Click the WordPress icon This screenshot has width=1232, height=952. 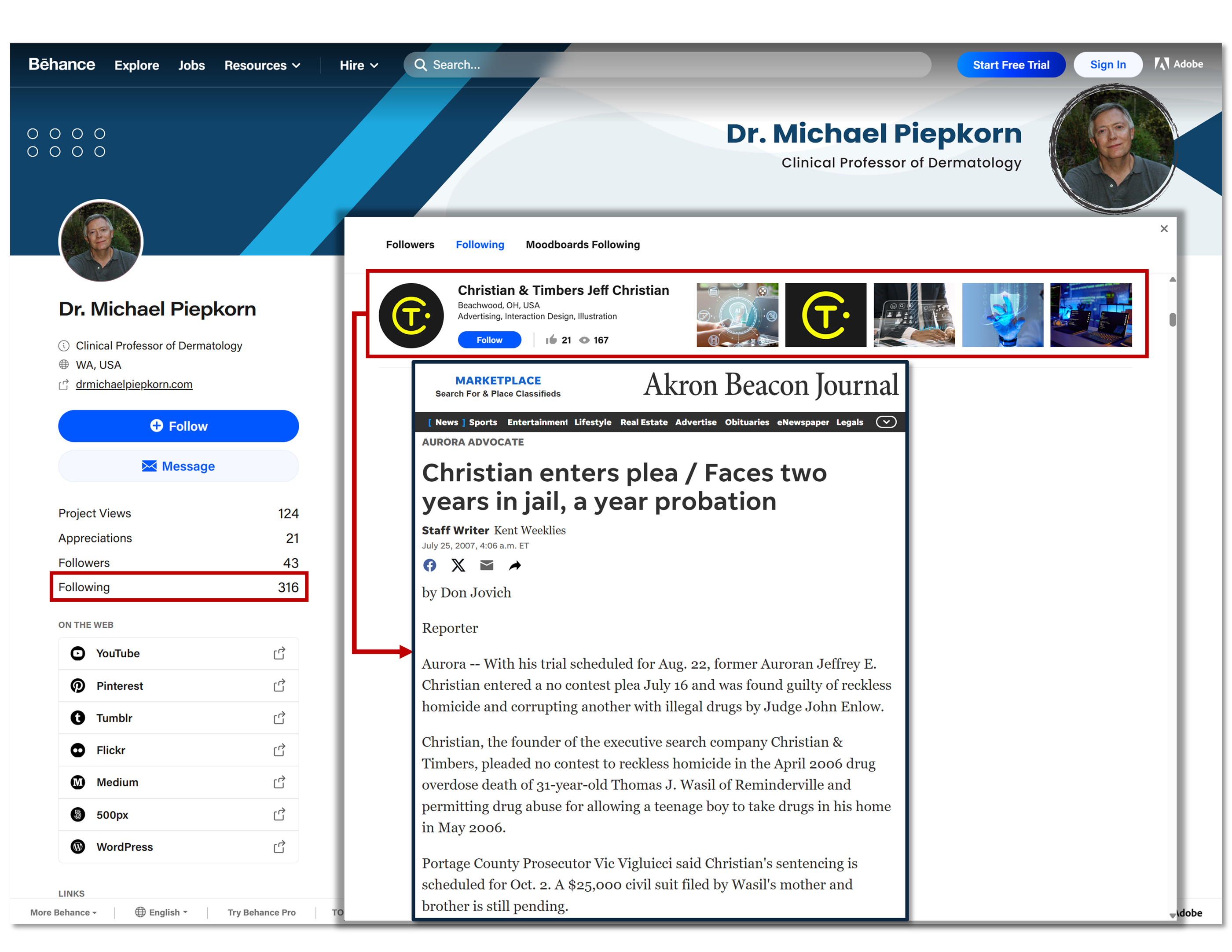click(78, 846)
